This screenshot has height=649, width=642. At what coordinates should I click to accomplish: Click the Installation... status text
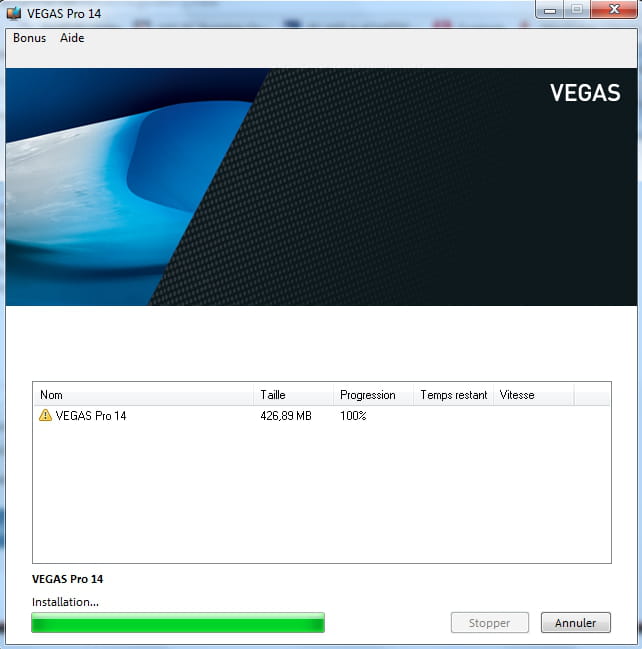(65, 602)
